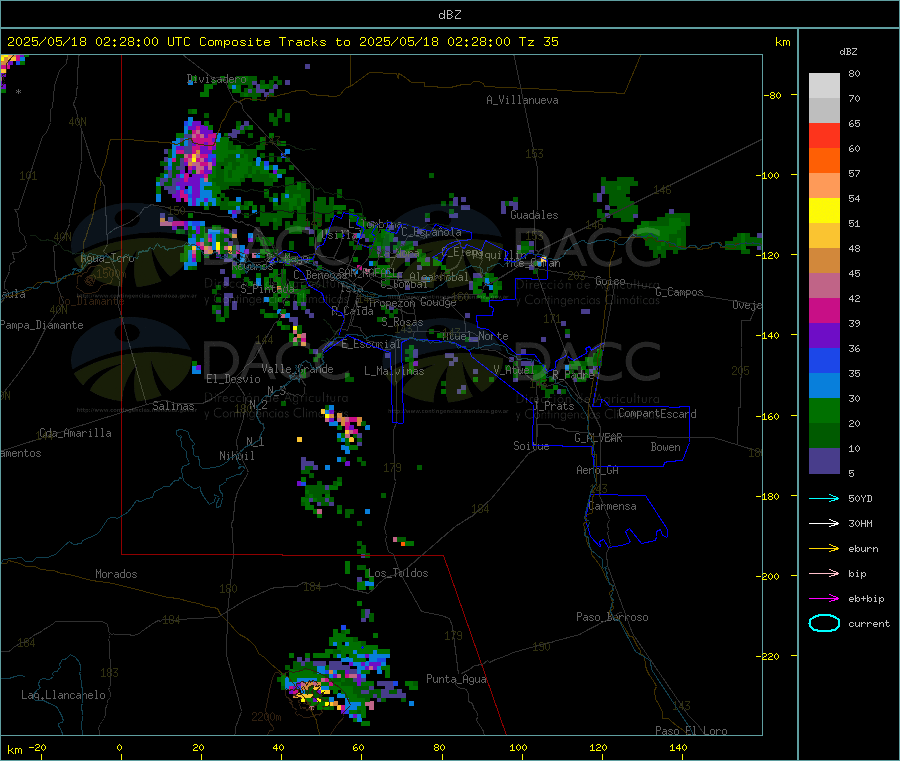Click the 'Paso_El_Loro' label

click(691, 731)
